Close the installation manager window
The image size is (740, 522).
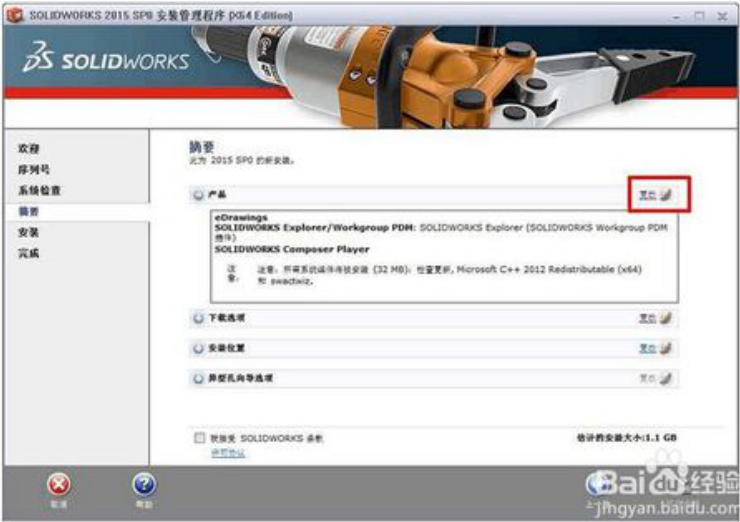(723, 16)
